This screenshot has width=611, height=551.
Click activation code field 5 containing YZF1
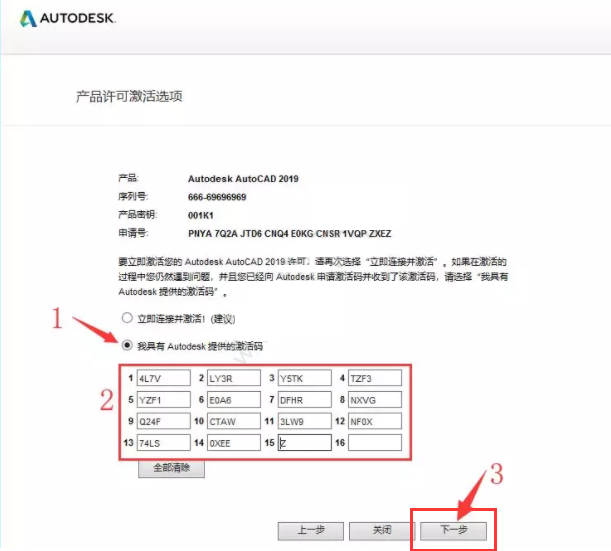(164, 400)
